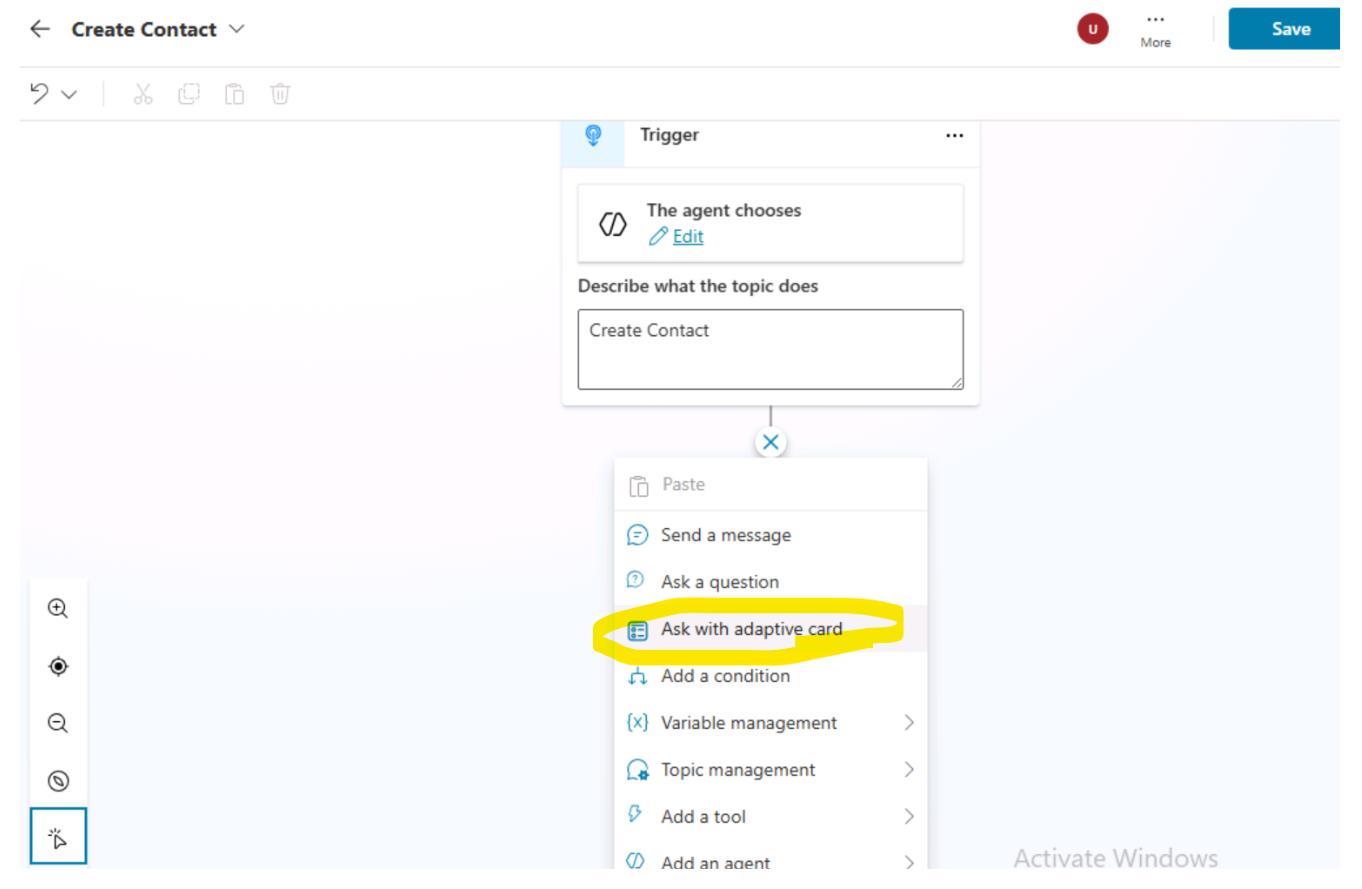The height and width of the screenshot is (889, 1362).
Task: Open the Create Contact title dropdown
Action: click(x=237, y=29)
